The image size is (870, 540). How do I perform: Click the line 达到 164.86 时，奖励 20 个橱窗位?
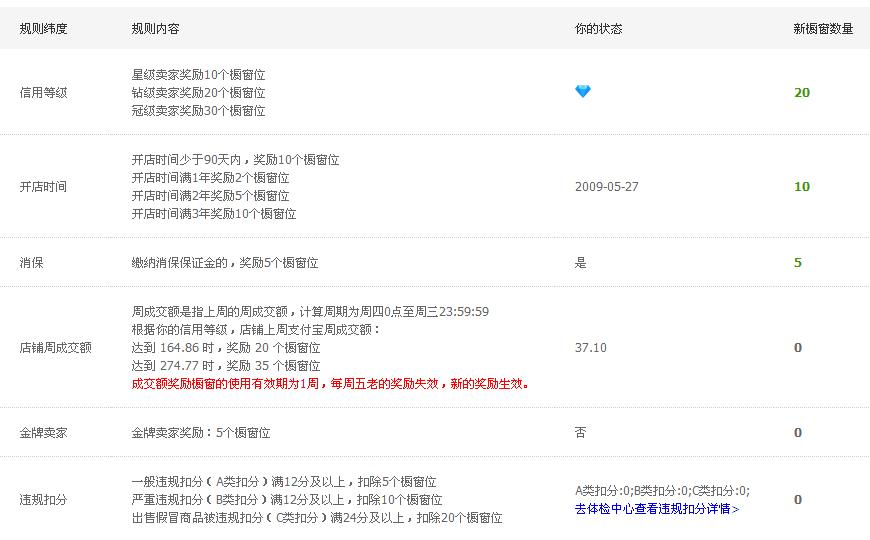click(x=226, y=347)
